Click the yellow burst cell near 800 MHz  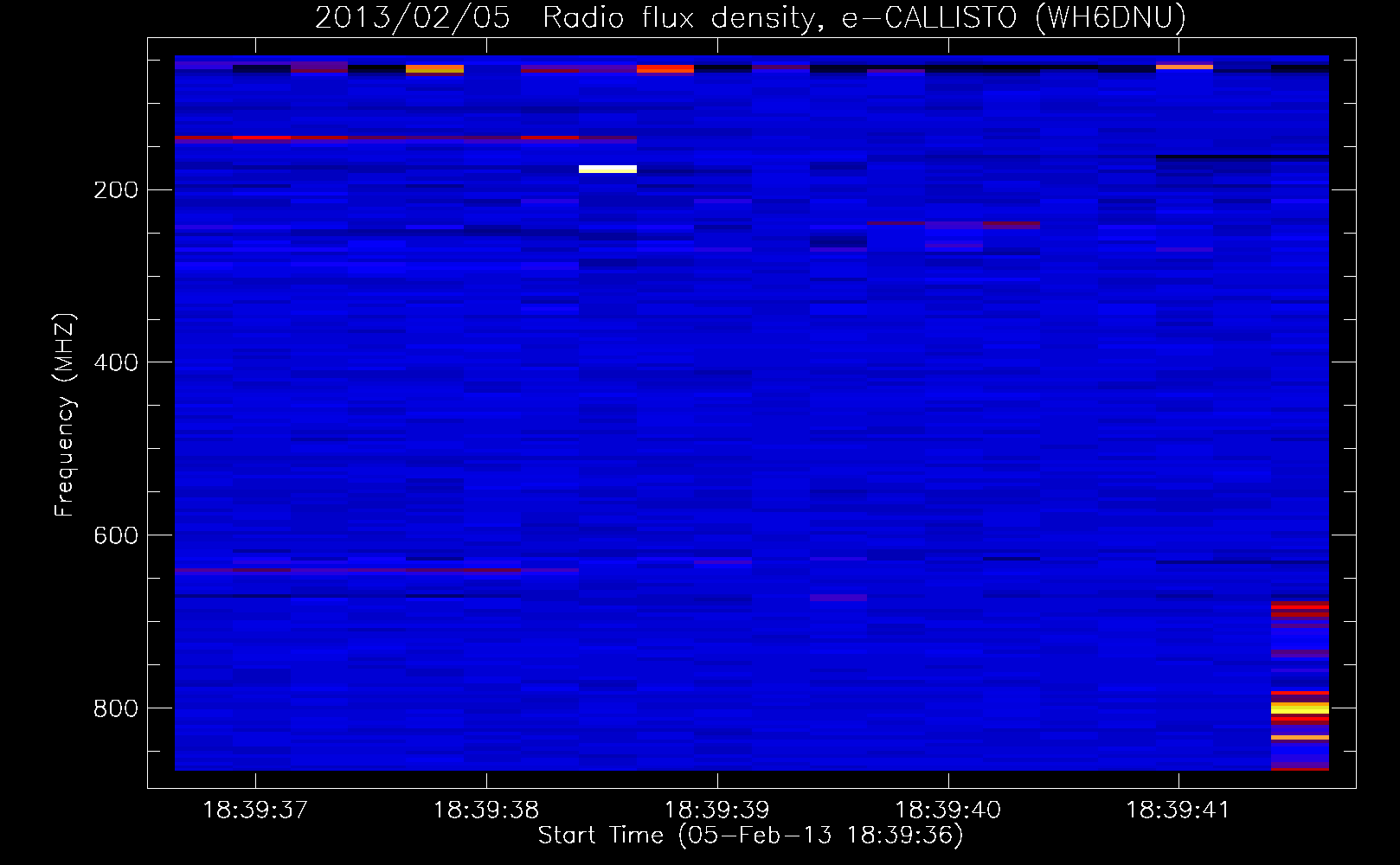[x=1300, y=708]
